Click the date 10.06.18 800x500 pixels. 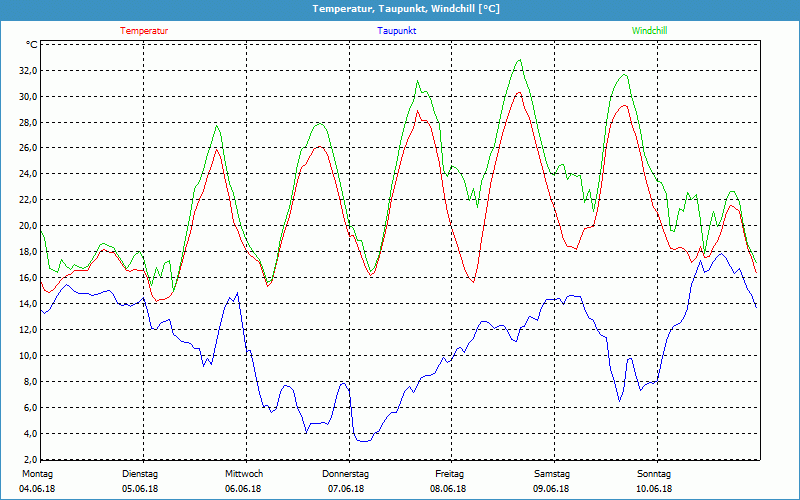[x=654, y=489]
